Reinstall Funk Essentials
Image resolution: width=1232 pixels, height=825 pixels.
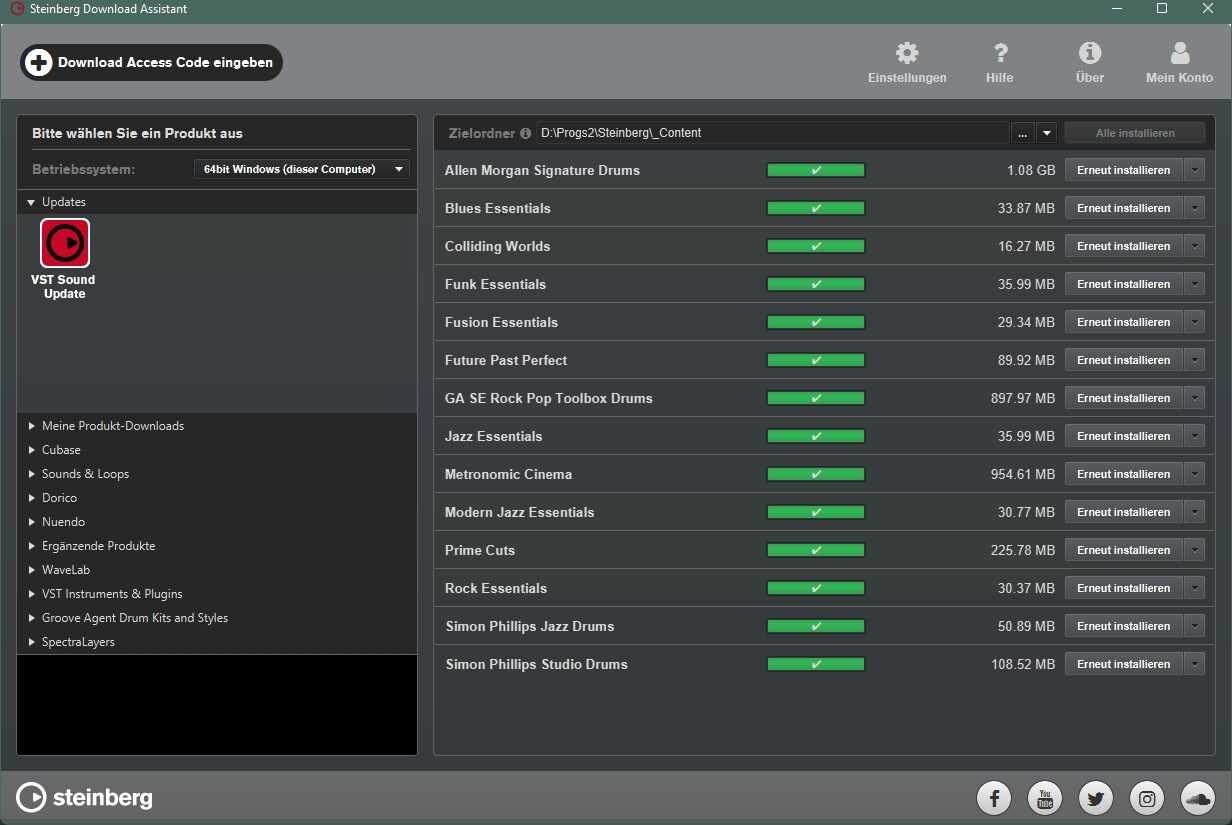click(1123, 284)
